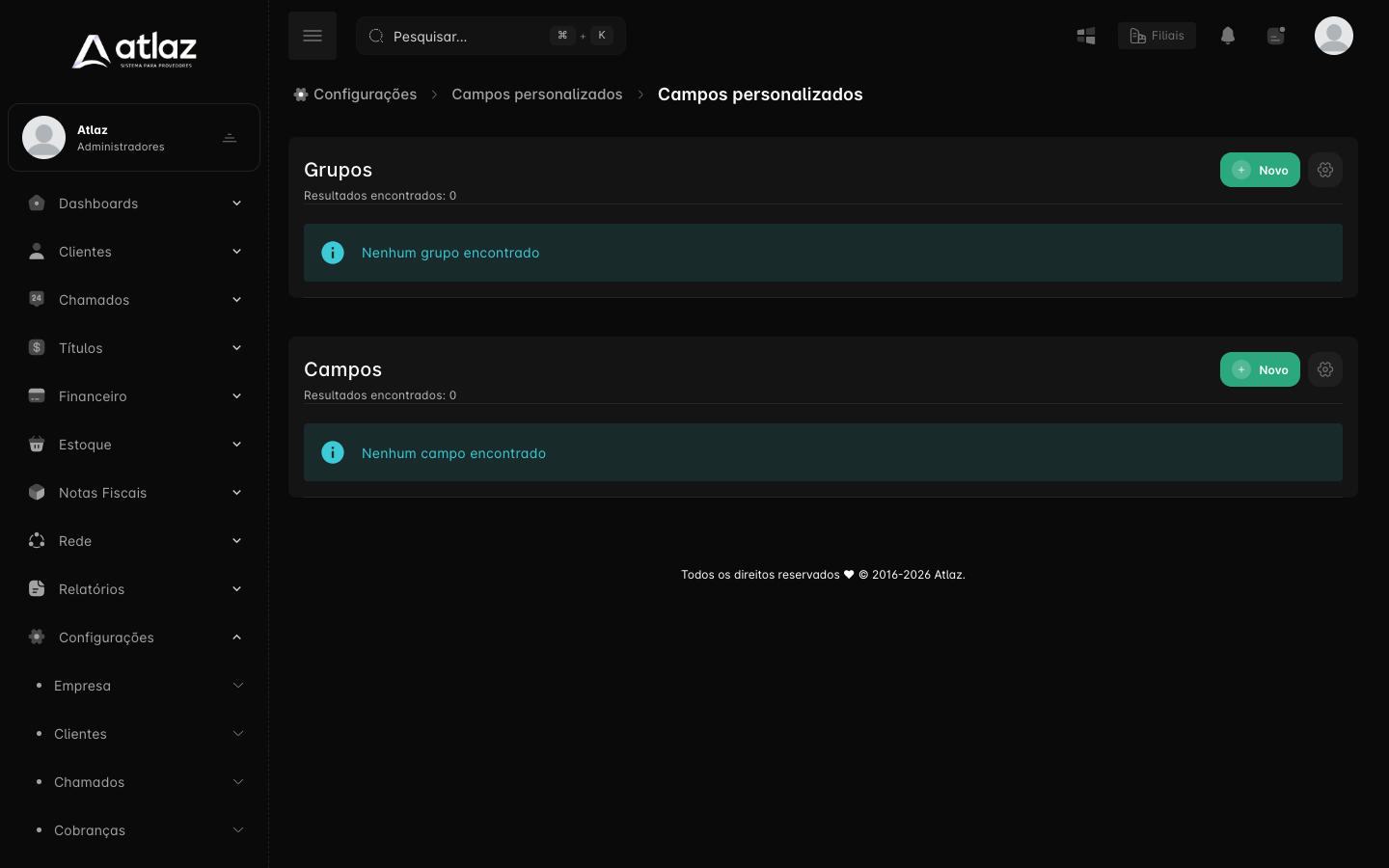Open the Filiais button in the header
Viewport: 1389px width, 868px height.
1157,36
